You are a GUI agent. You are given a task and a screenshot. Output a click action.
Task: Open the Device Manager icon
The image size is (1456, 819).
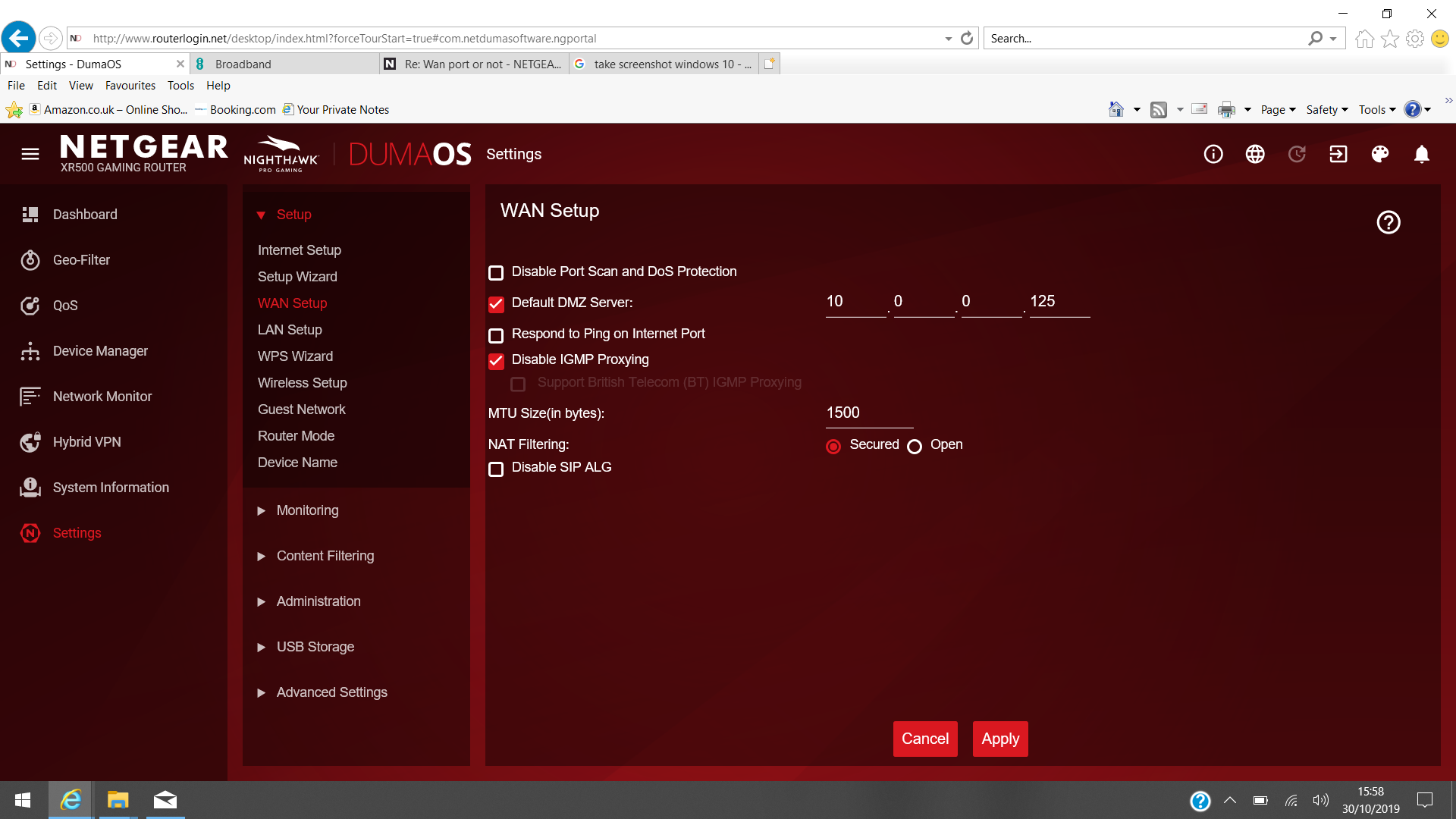tap(30, 350)
